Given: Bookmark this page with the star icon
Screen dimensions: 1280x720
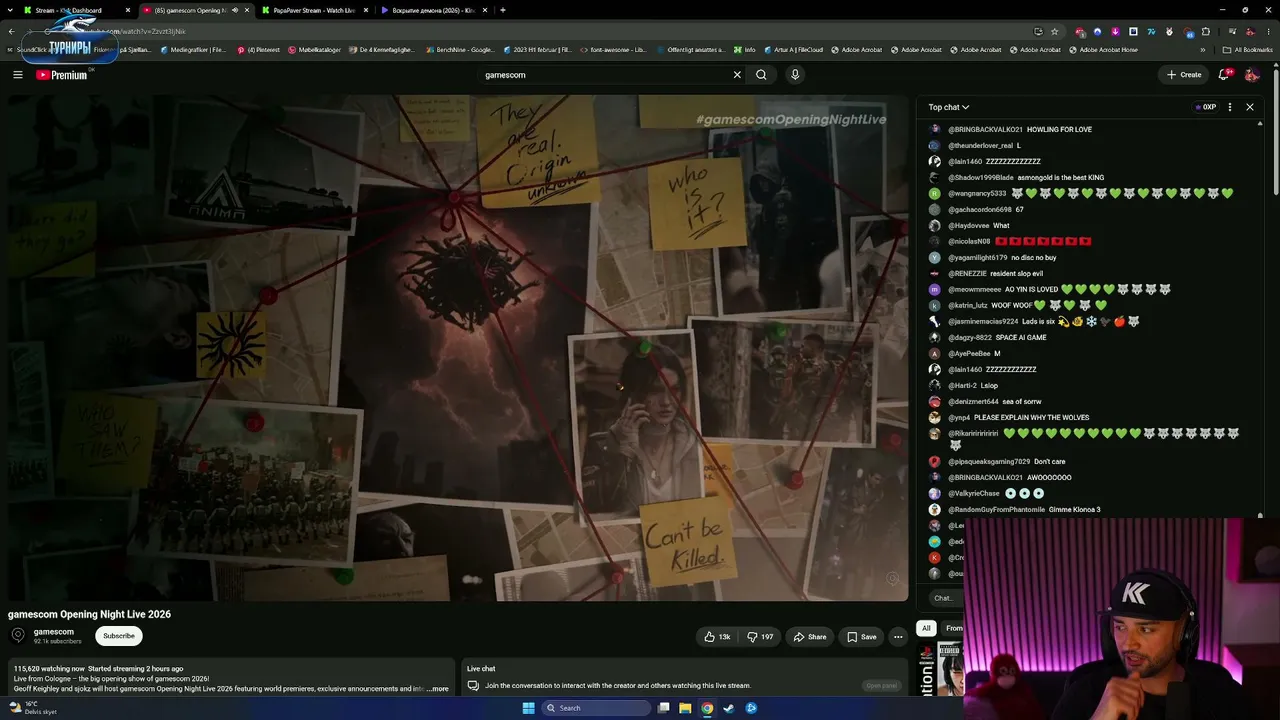Looking at the screenshot, I should click(1054, 31).
